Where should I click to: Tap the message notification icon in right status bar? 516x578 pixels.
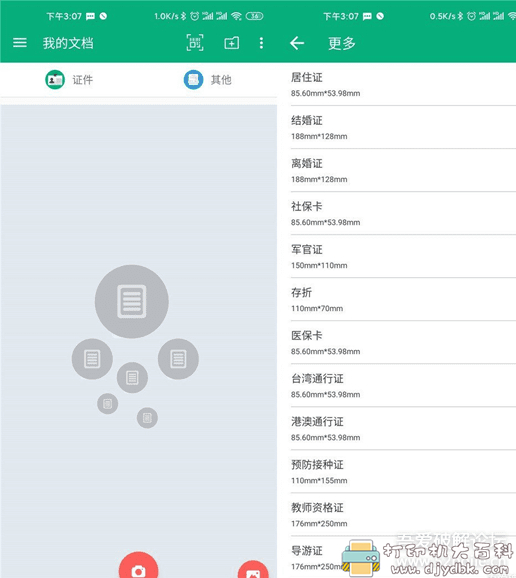(x=367, y=16)
